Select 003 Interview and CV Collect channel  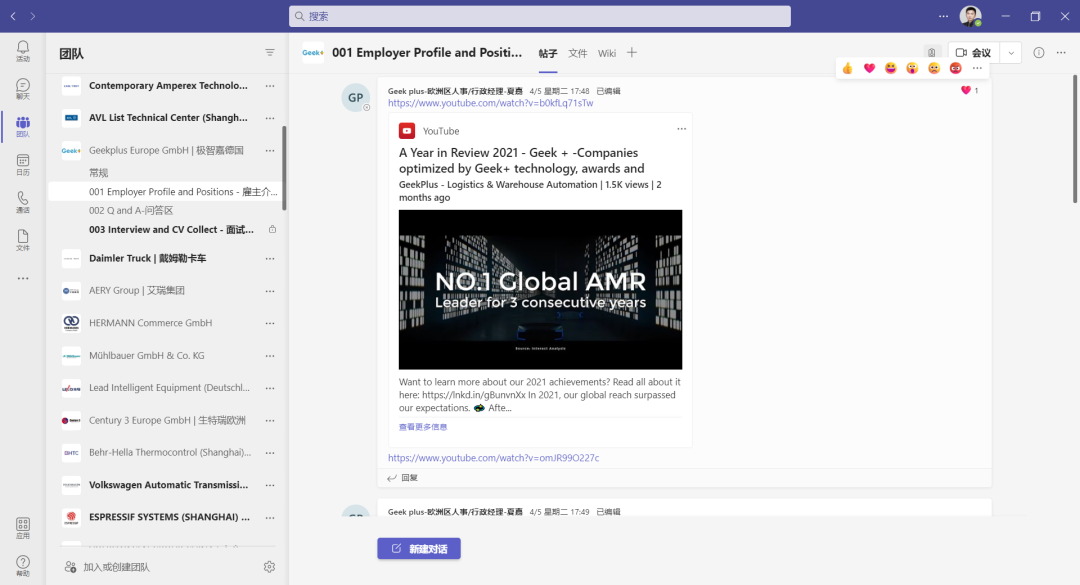pos(172,229)
